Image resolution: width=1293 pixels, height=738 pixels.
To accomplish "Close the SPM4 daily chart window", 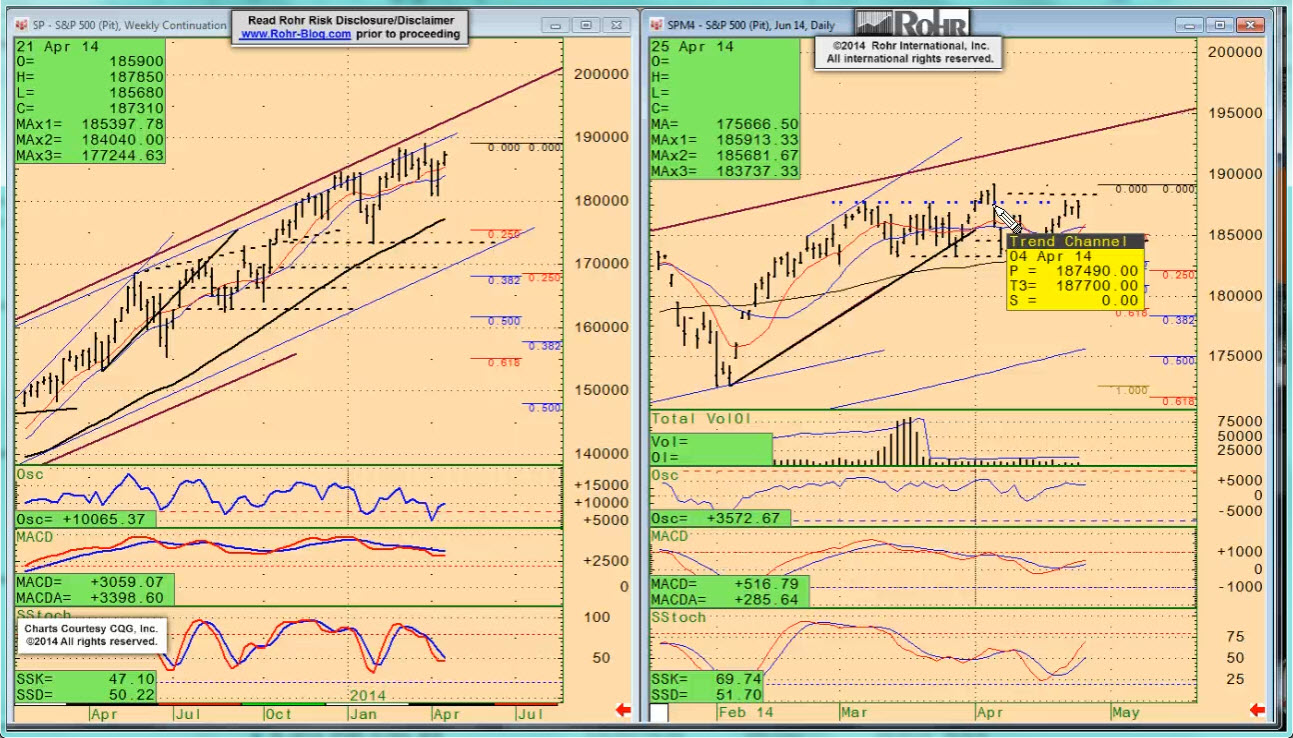I will pos(1249,25).
